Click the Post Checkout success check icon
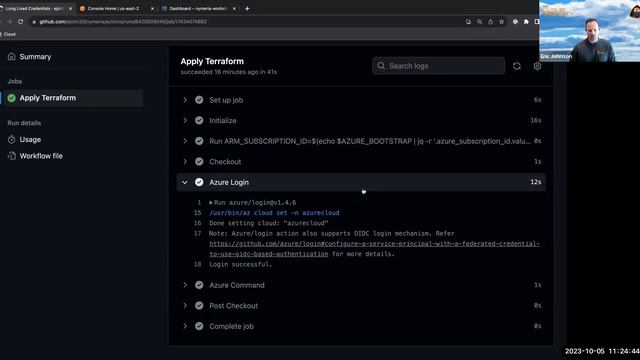The image size is (640, 360). (199, 306)
